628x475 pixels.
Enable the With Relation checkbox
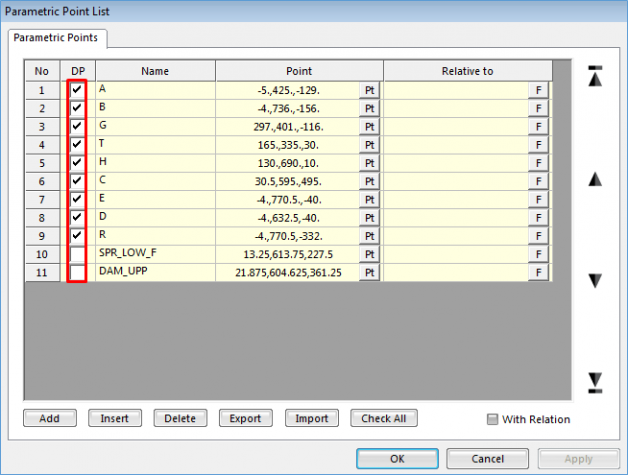pyautogui.click(x=492, y=419)
